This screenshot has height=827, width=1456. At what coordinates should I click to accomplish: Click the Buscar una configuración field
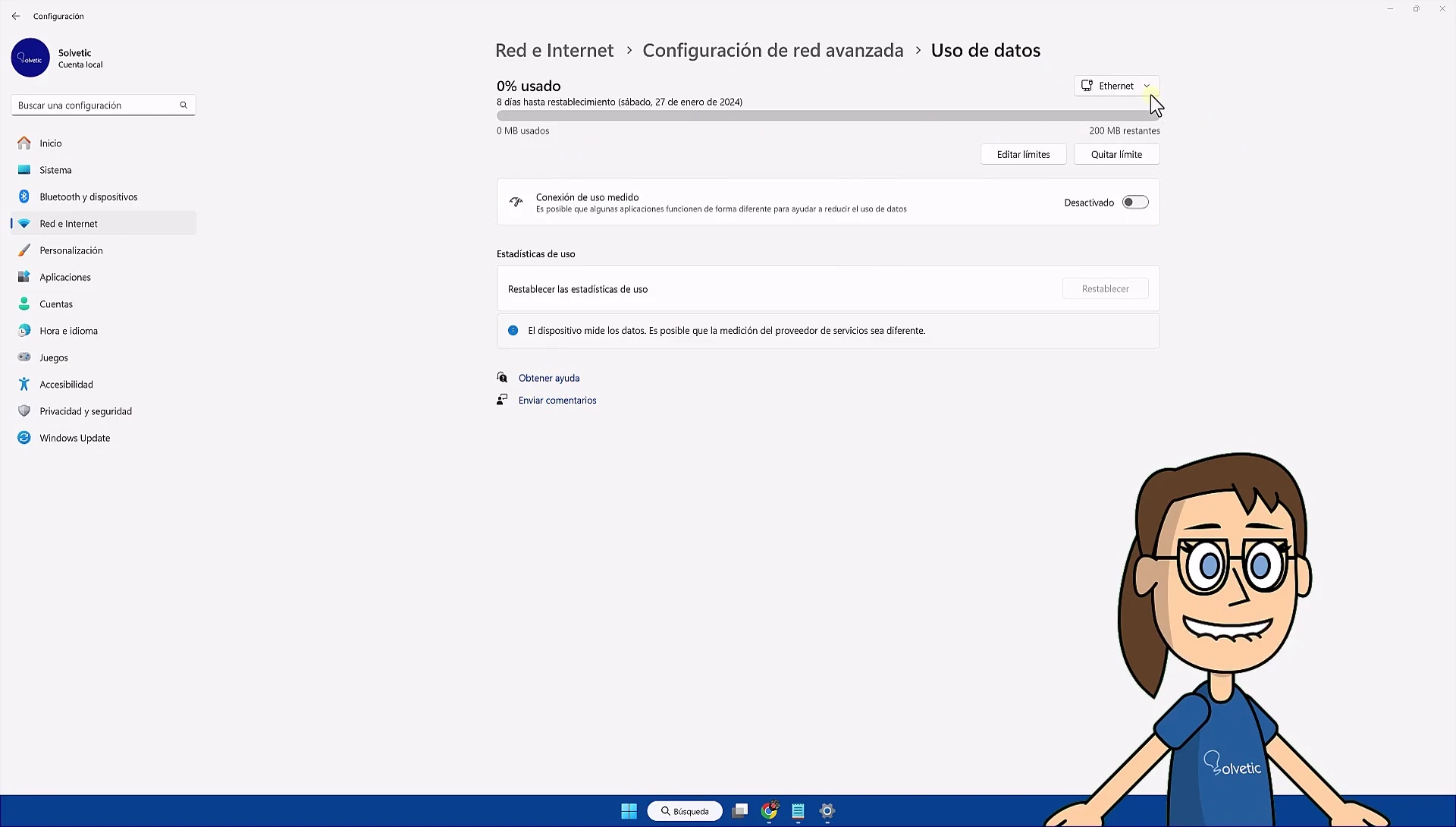pos(103,105)
